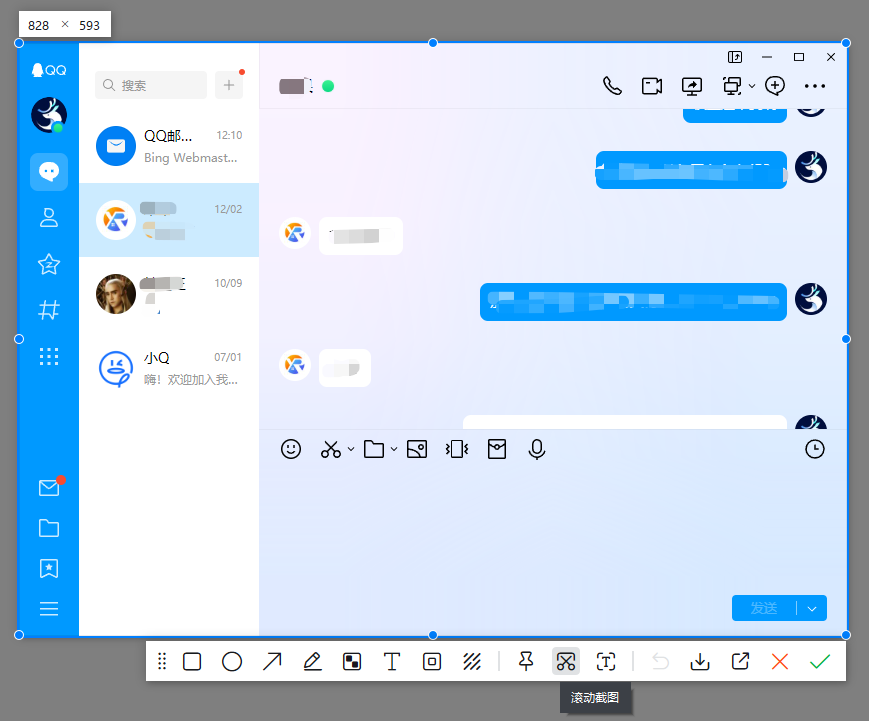Select the rectangle annotation tool
This screenshot has width=869, height=721.
[192, 661]
